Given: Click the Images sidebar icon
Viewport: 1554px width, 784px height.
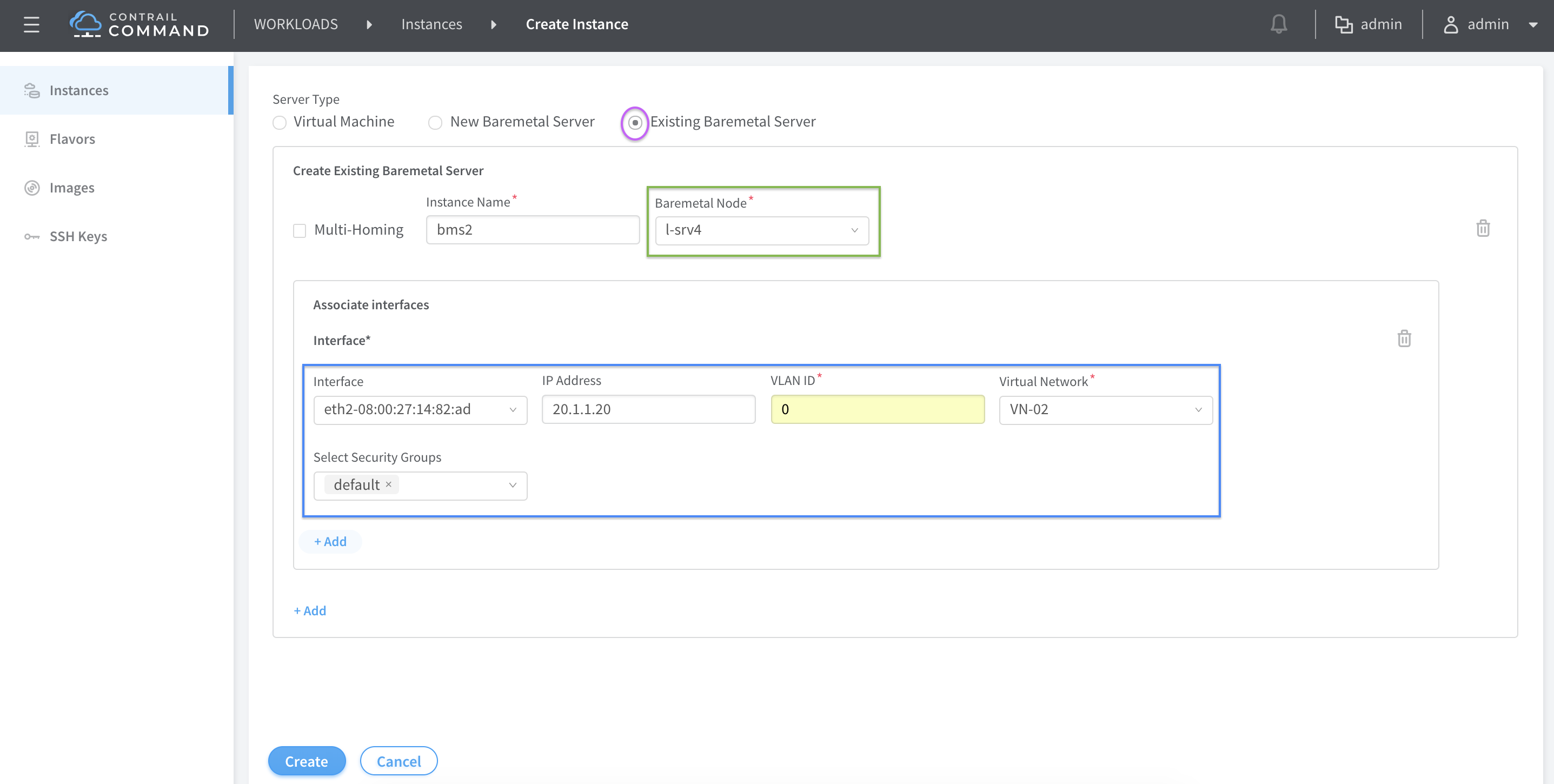Looking at the screenshot, I should pyautogui.click(x=32, y=188).
